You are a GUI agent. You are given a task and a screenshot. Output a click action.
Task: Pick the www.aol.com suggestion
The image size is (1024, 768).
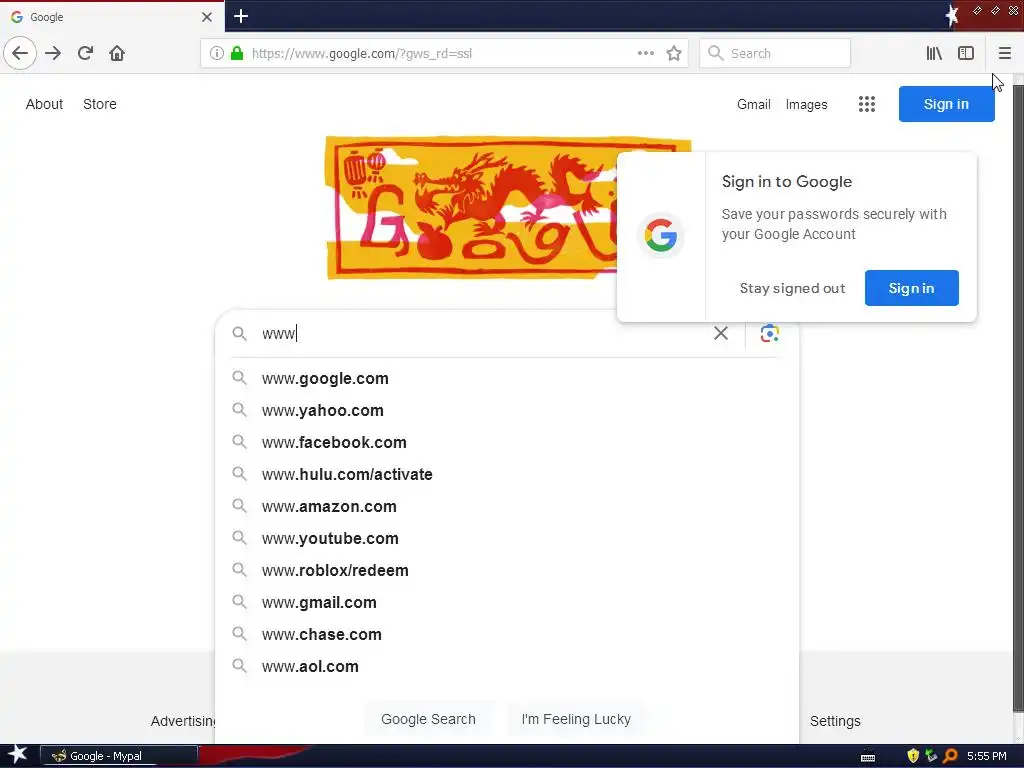tap(506, 666)
